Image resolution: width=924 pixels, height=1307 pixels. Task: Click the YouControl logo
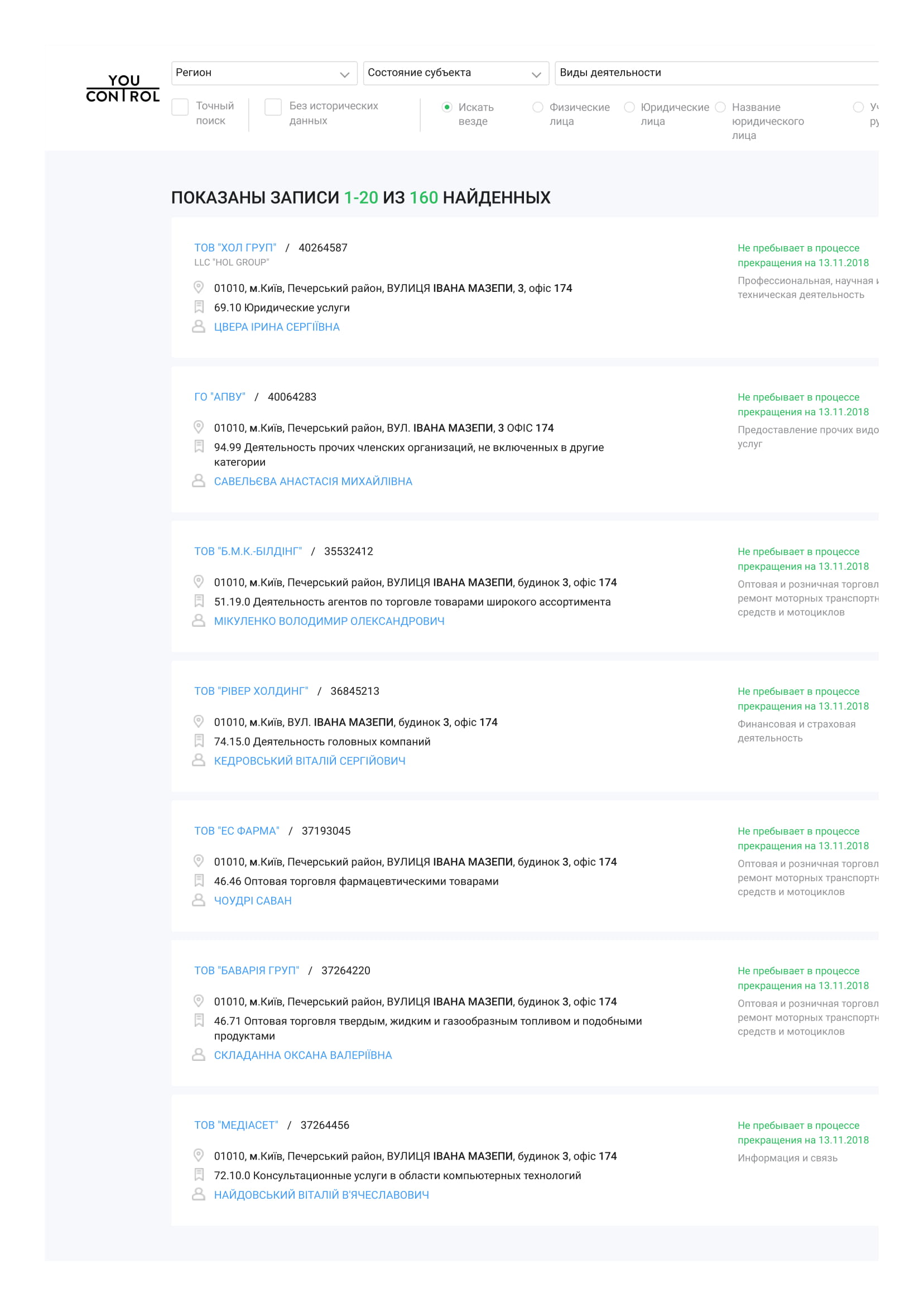(122, 89)
